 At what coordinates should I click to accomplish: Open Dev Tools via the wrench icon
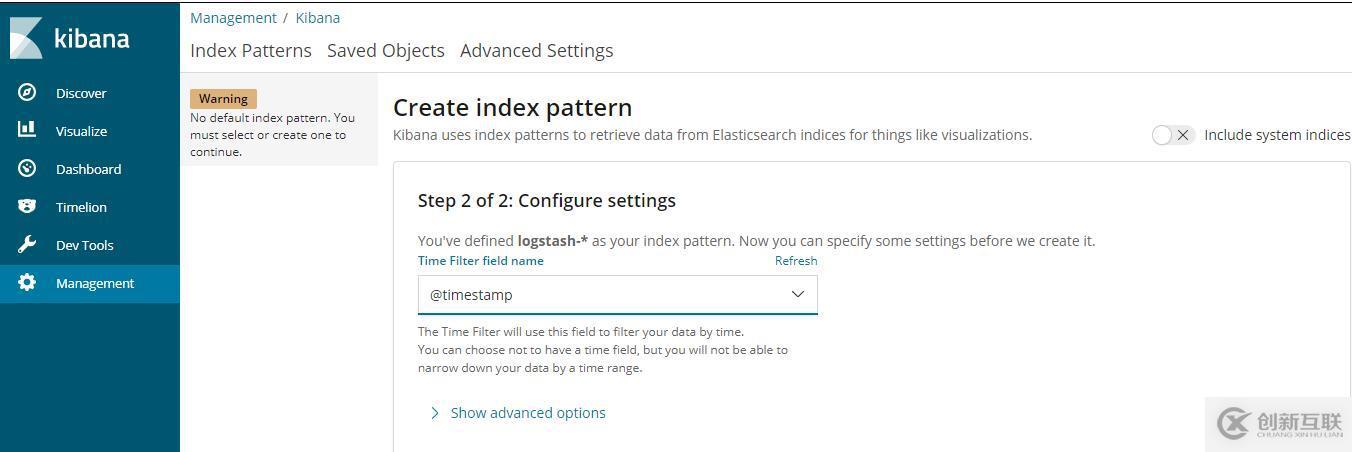coord(27,245)
